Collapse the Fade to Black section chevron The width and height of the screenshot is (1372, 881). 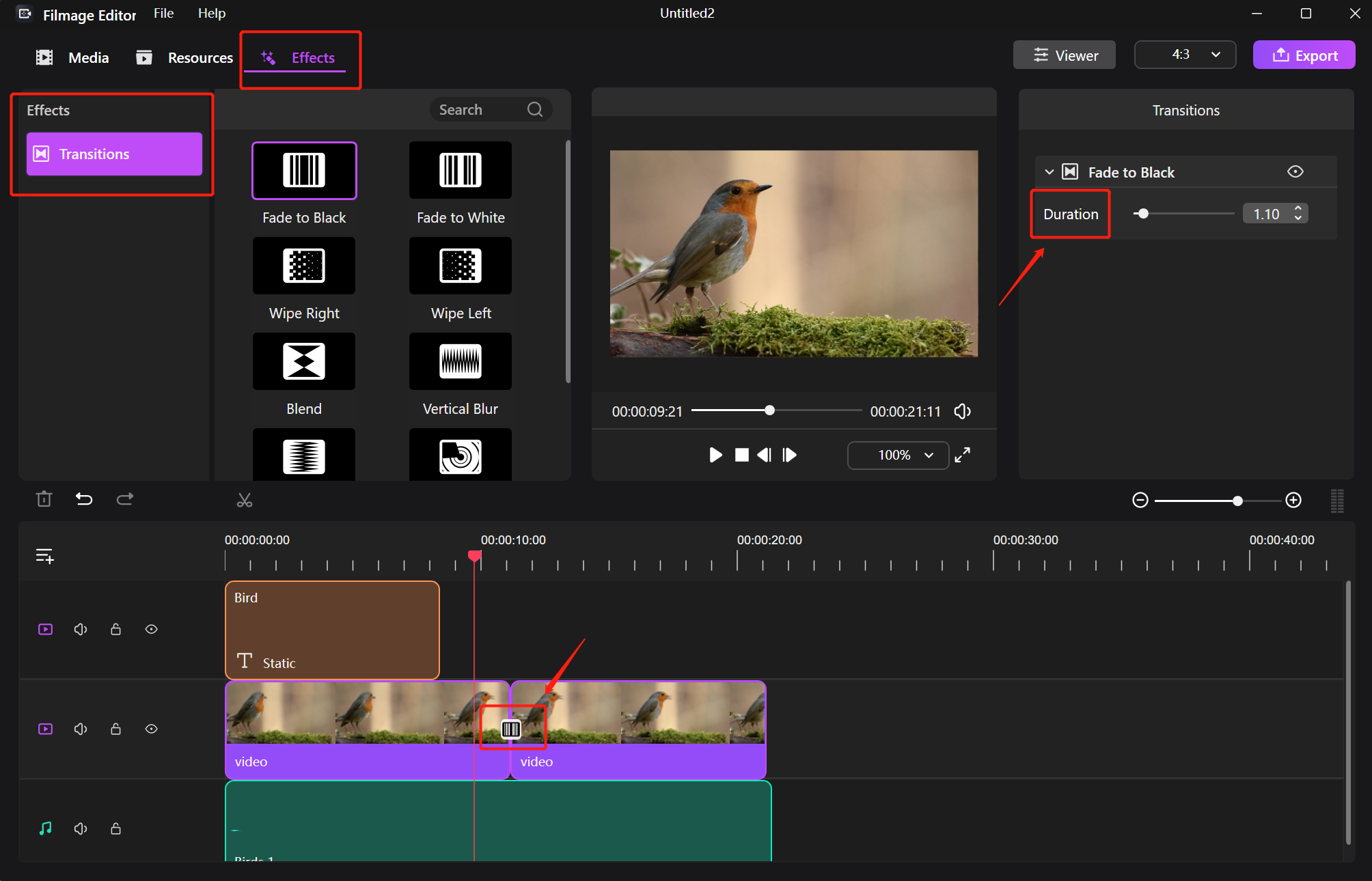[1049, 172]
